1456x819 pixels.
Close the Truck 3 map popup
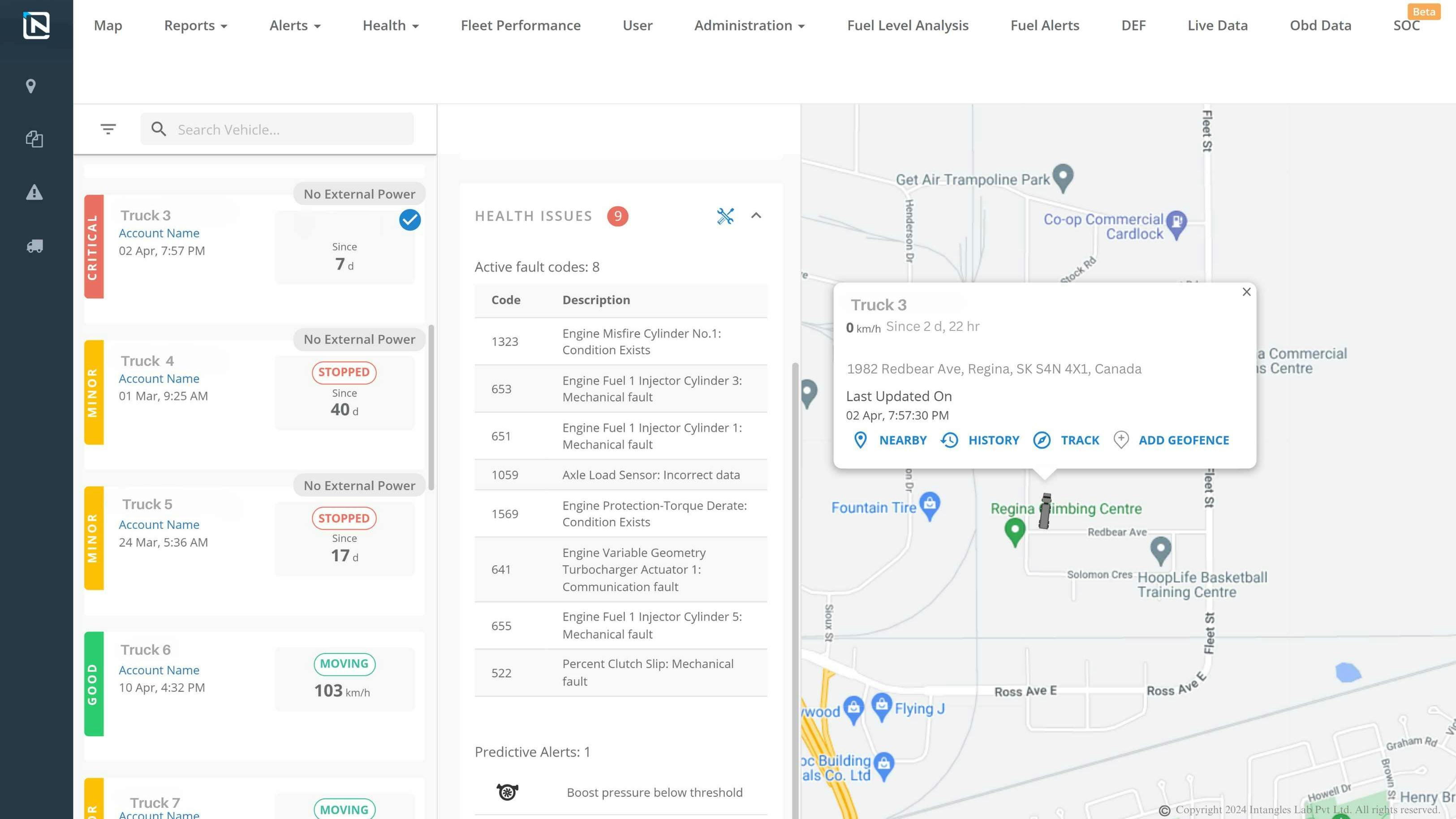tap(1246, 292)
